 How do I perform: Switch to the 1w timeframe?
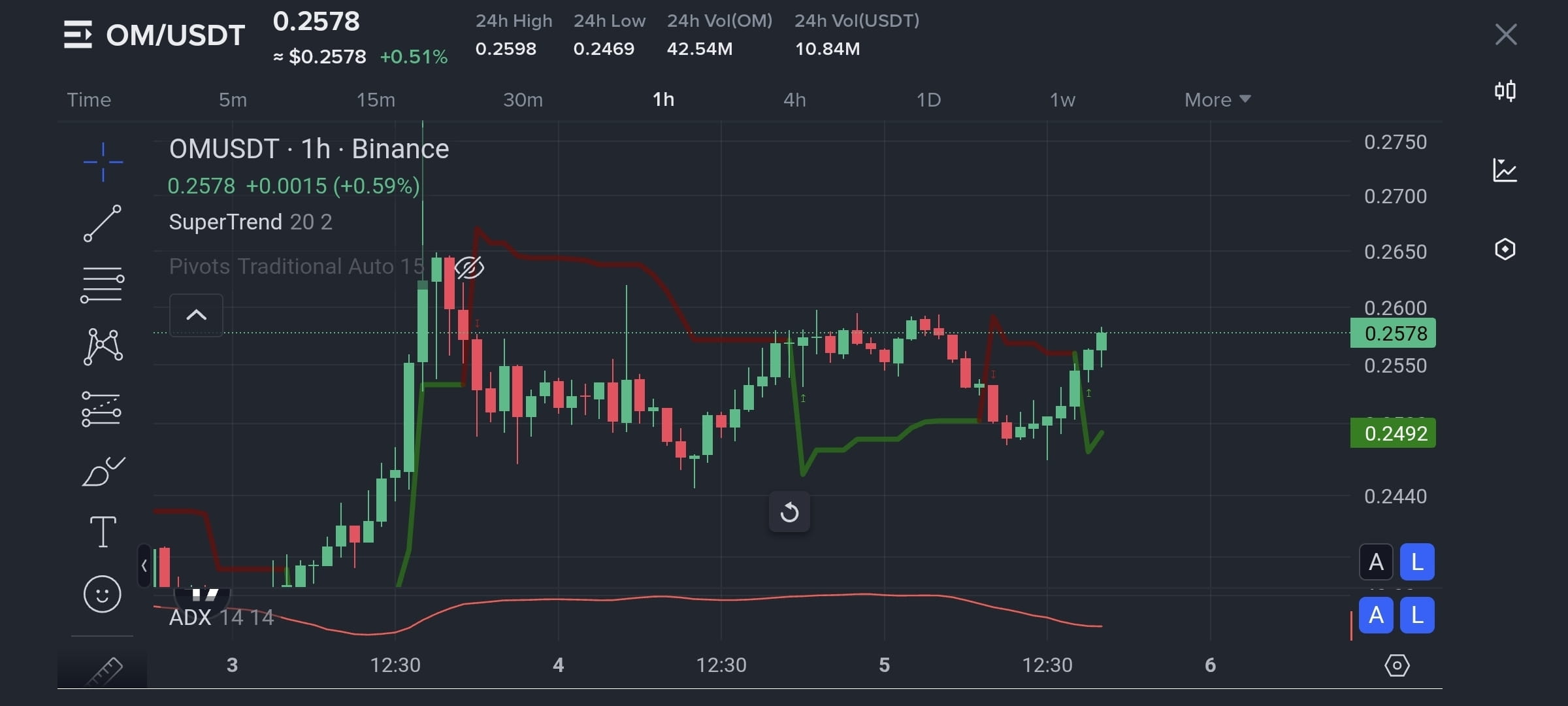tap(1062, 99)
